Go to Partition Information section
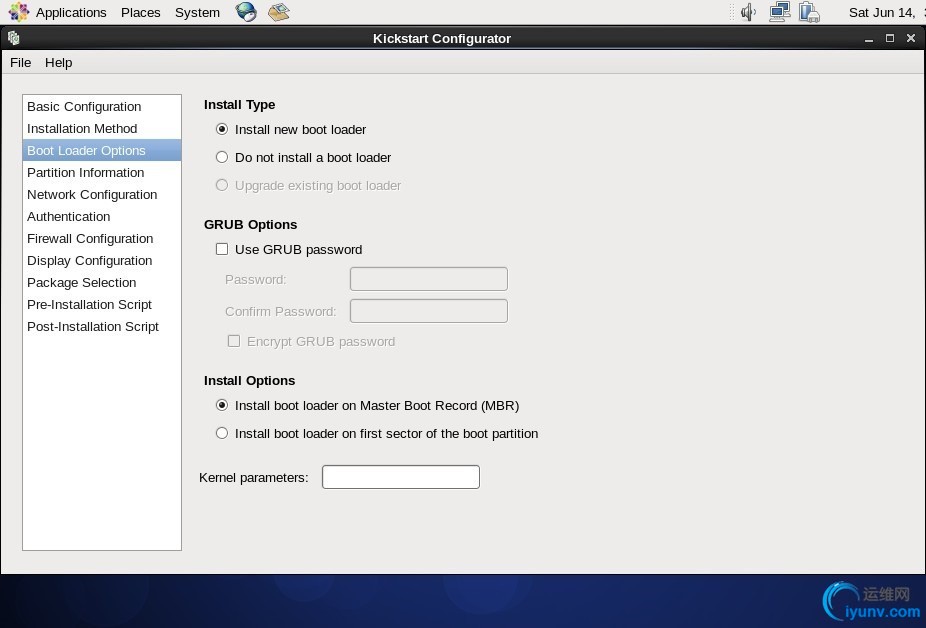 [85, 172]
